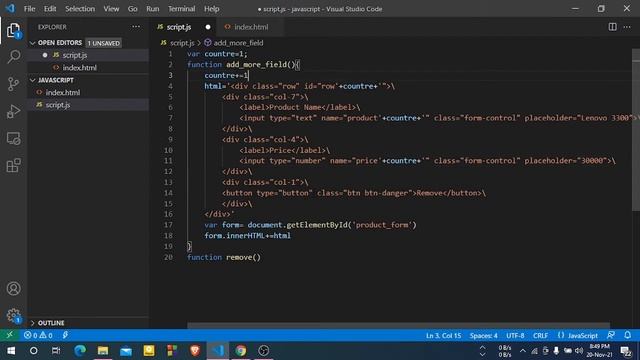Open the File menu
Image resolution: width=640 pixels, height=360 pixels.
click(x=29, y=9)
